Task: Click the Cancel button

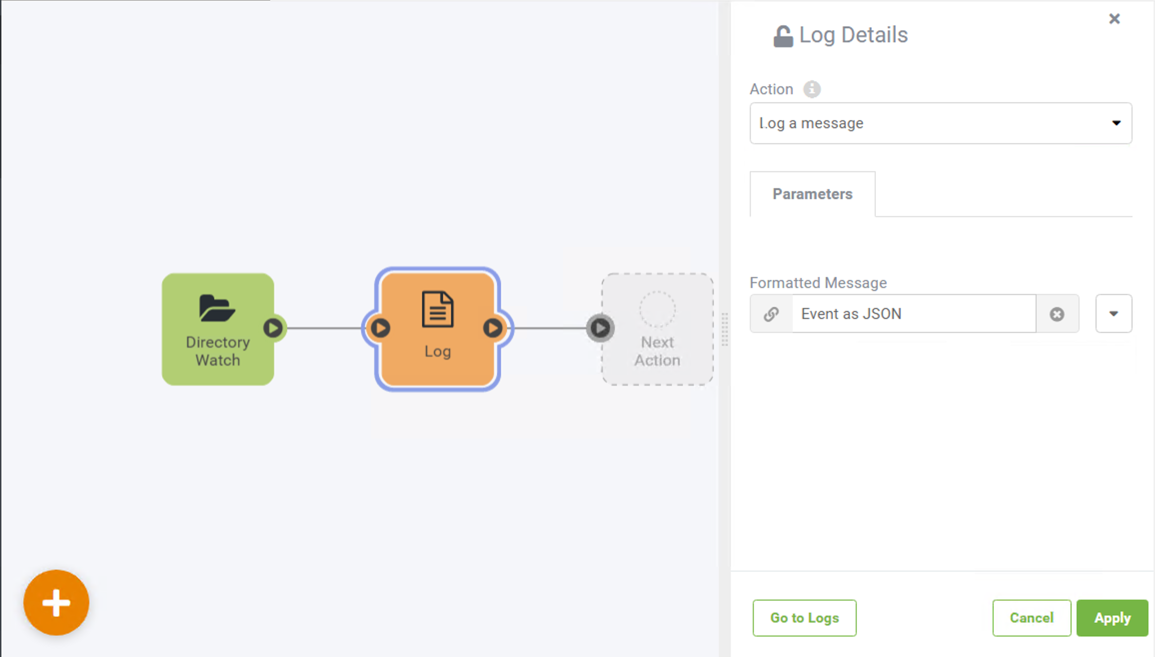Action: [1031, 618]
